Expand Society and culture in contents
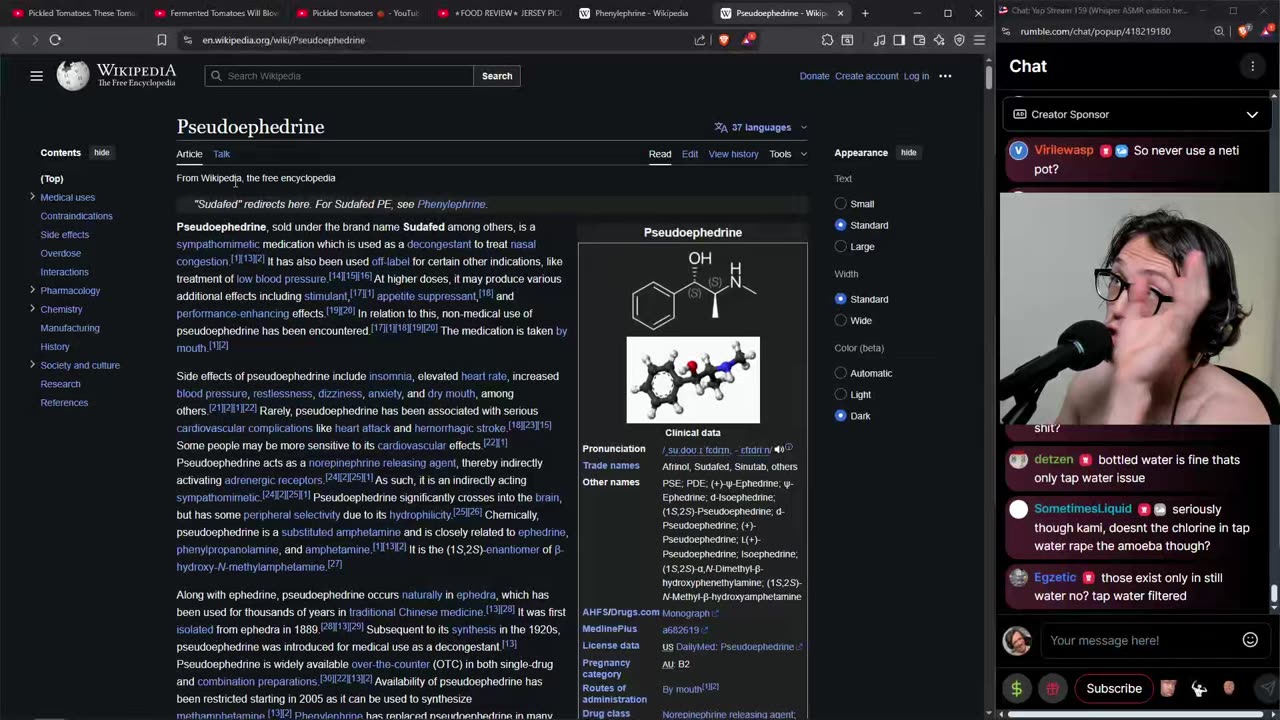1280x720 pixels. click(32, 365)
